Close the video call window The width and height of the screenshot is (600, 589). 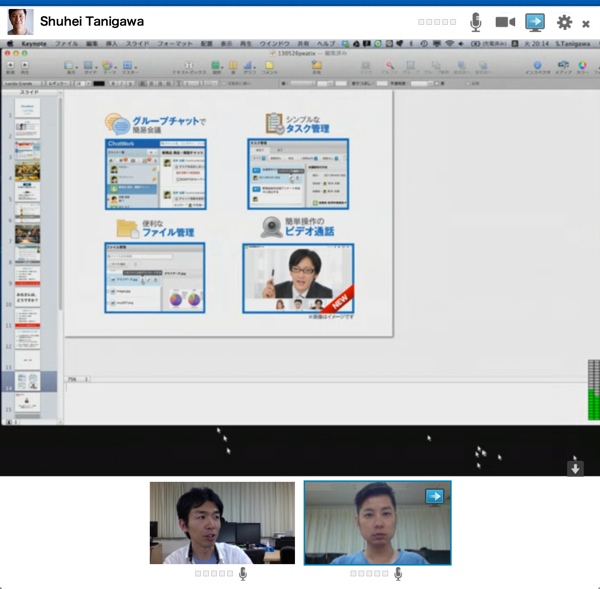pos(586,23)
